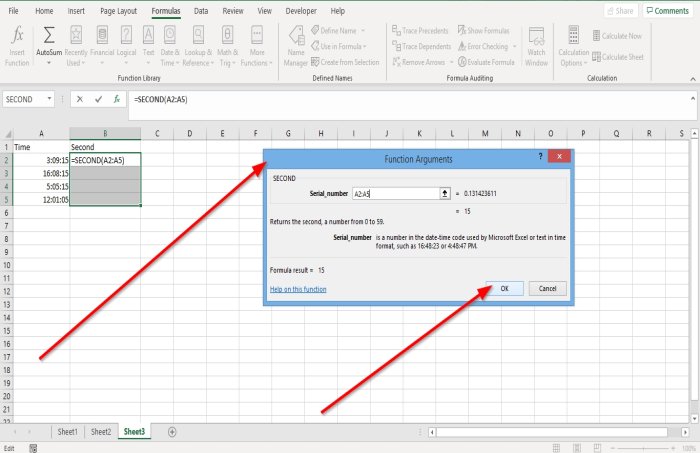
Task: Toggle Show Formulas
Action: (483, 30)
